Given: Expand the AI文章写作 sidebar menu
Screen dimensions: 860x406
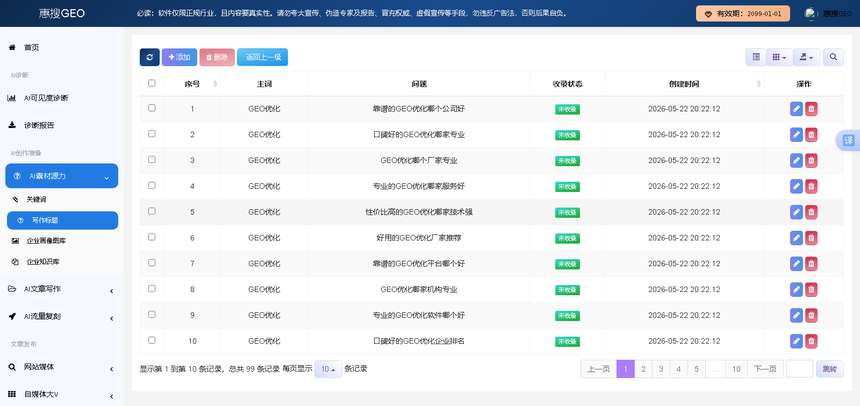Looking at the screenshot, I should pyautogui.click(x=61, y=289).
